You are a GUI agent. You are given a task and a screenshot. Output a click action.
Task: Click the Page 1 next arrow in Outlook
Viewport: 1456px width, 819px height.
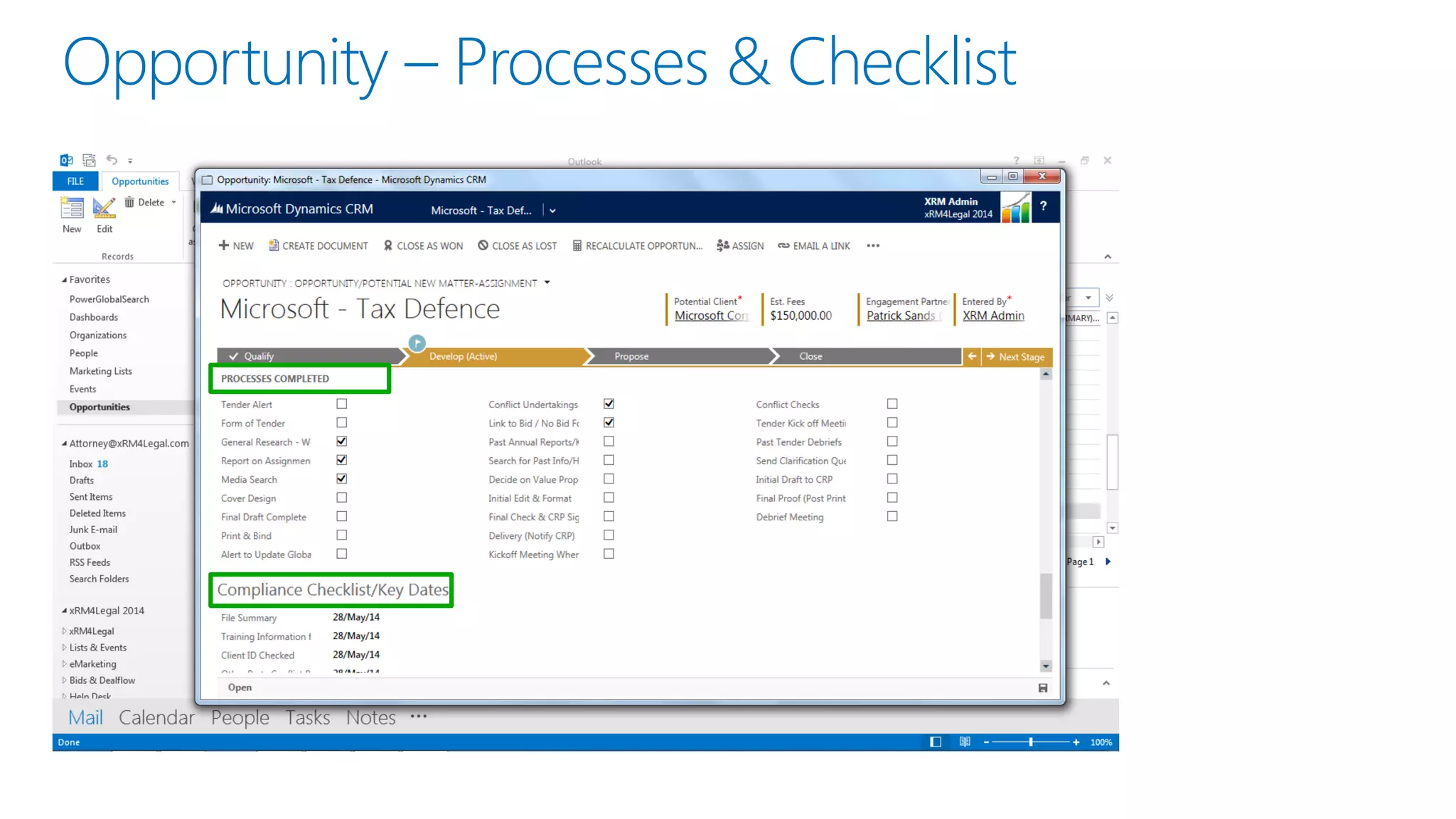tap(1108, 562)
